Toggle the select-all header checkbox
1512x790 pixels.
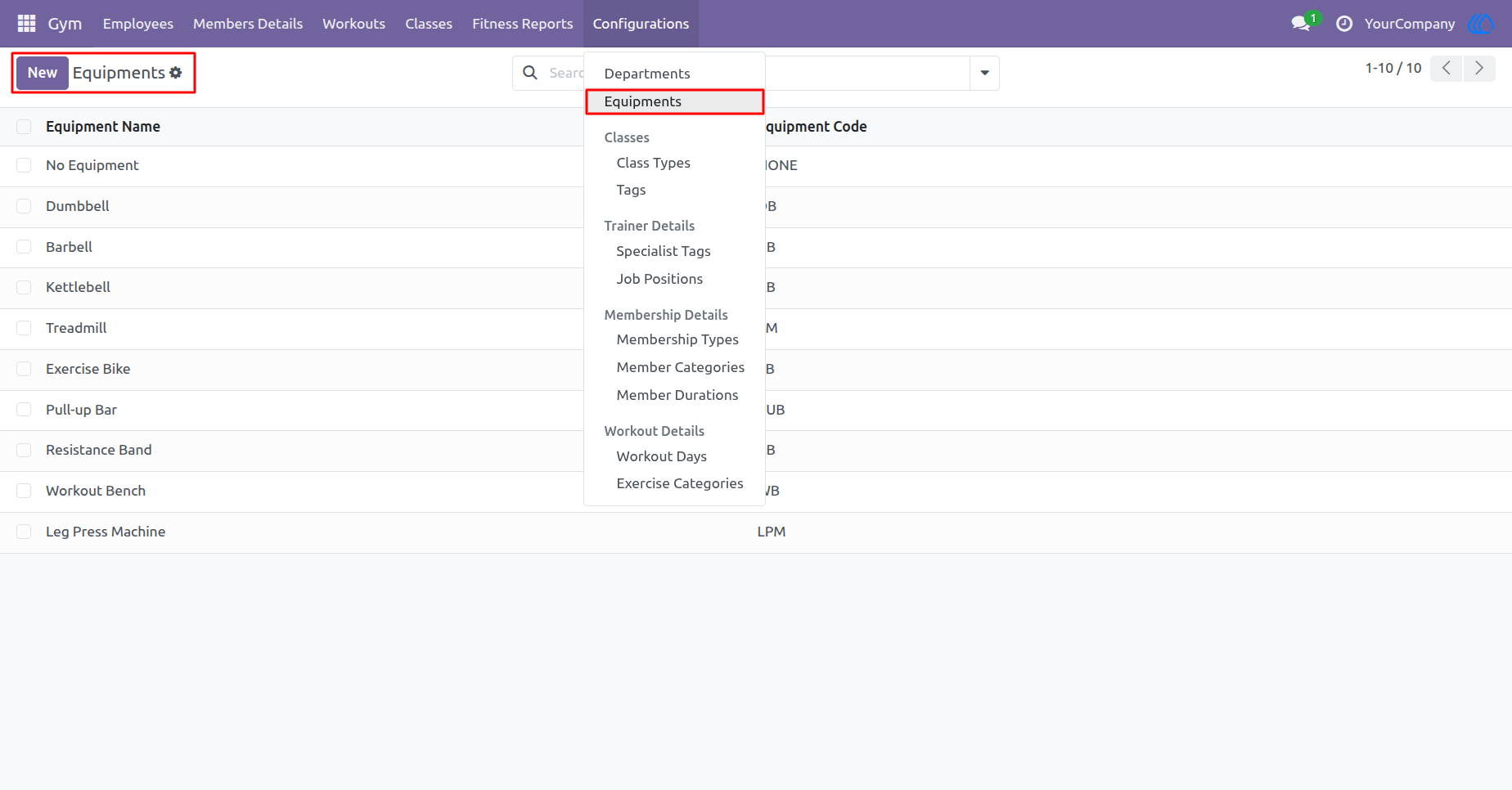(24, 127)
